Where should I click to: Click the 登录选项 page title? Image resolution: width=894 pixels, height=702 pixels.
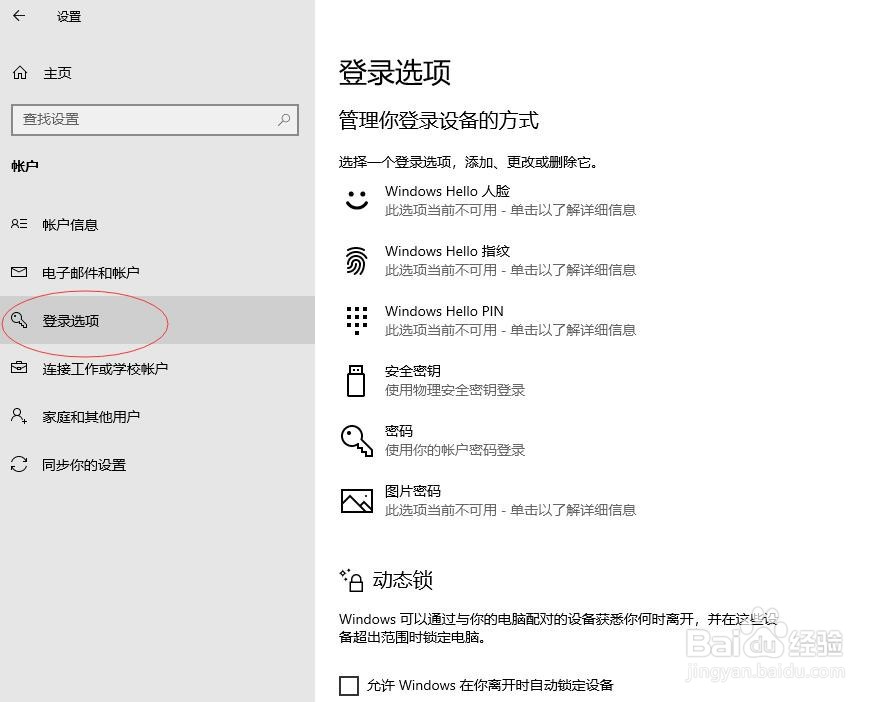point(395,72)
